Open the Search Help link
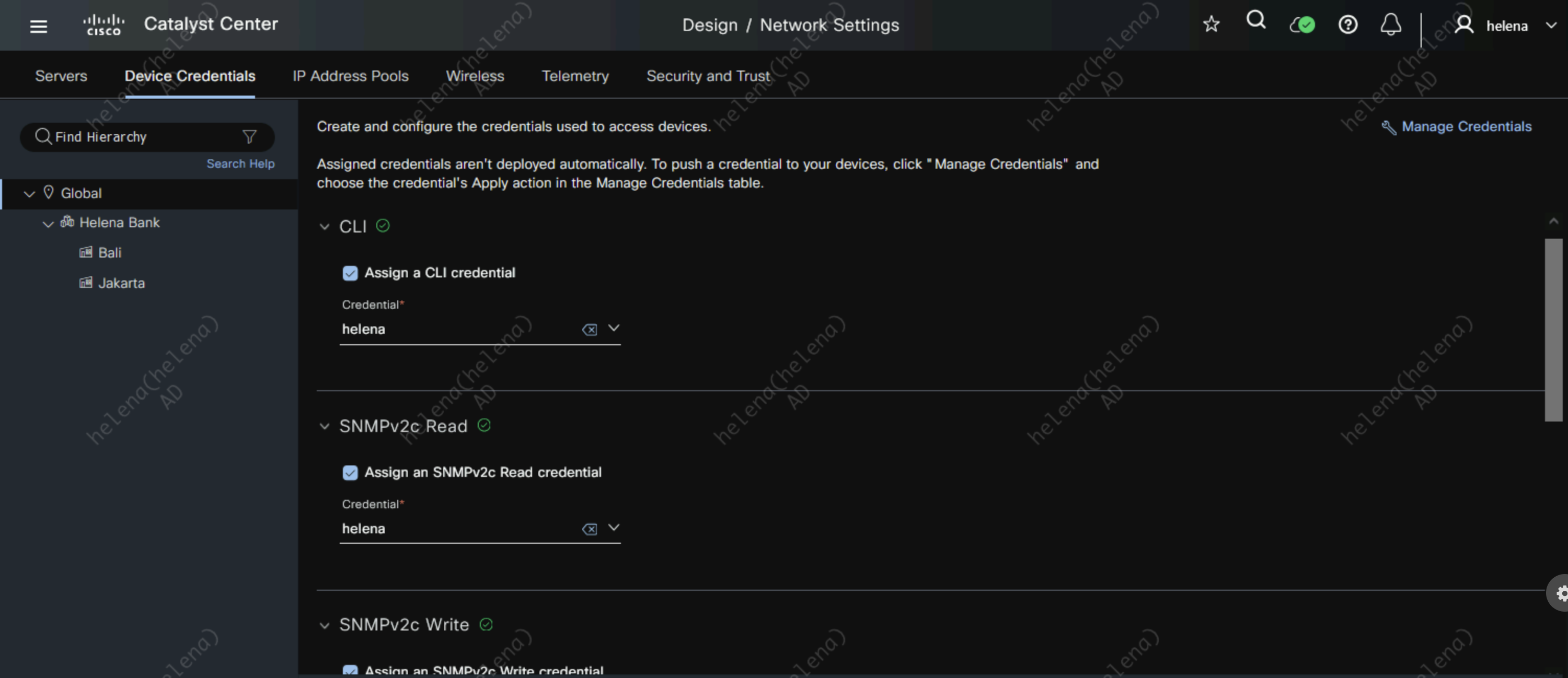The image size is (1568, 678). point(240,163)
